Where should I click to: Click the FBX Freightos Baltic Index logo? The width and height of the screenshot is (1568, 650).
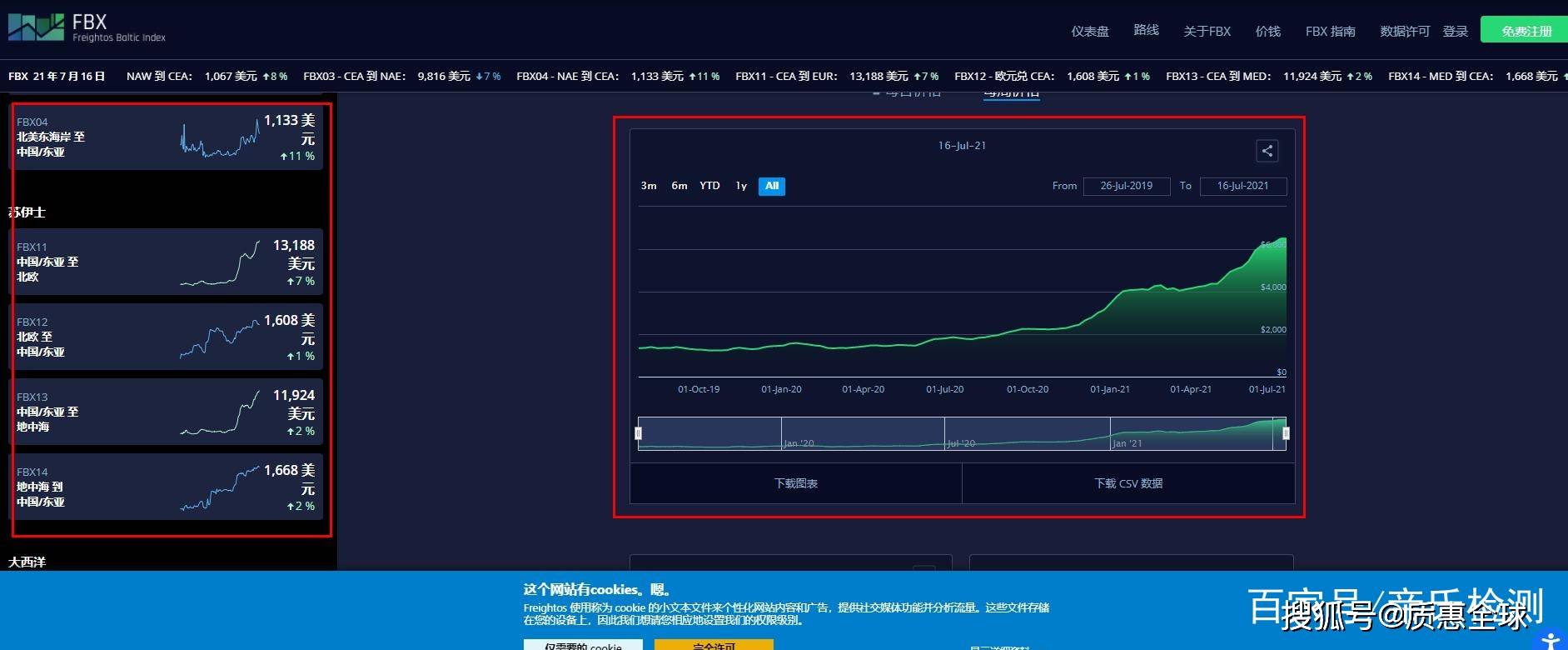coord(87,27)
